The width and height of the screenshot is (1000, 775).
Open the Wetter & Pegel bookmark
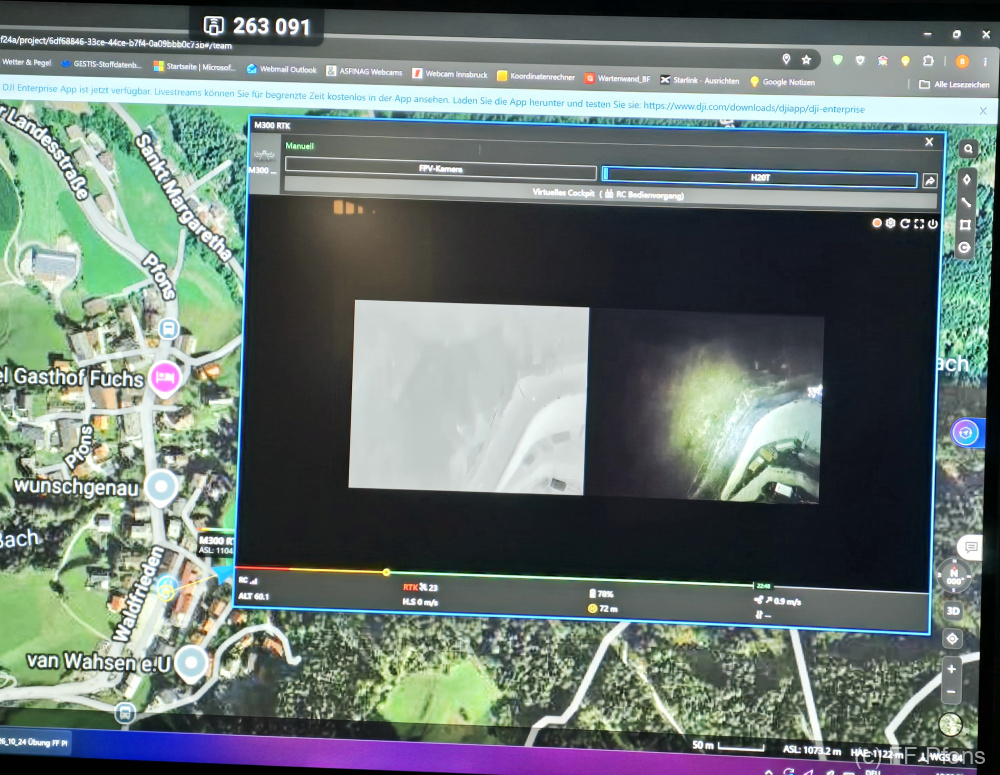point(26,62)
